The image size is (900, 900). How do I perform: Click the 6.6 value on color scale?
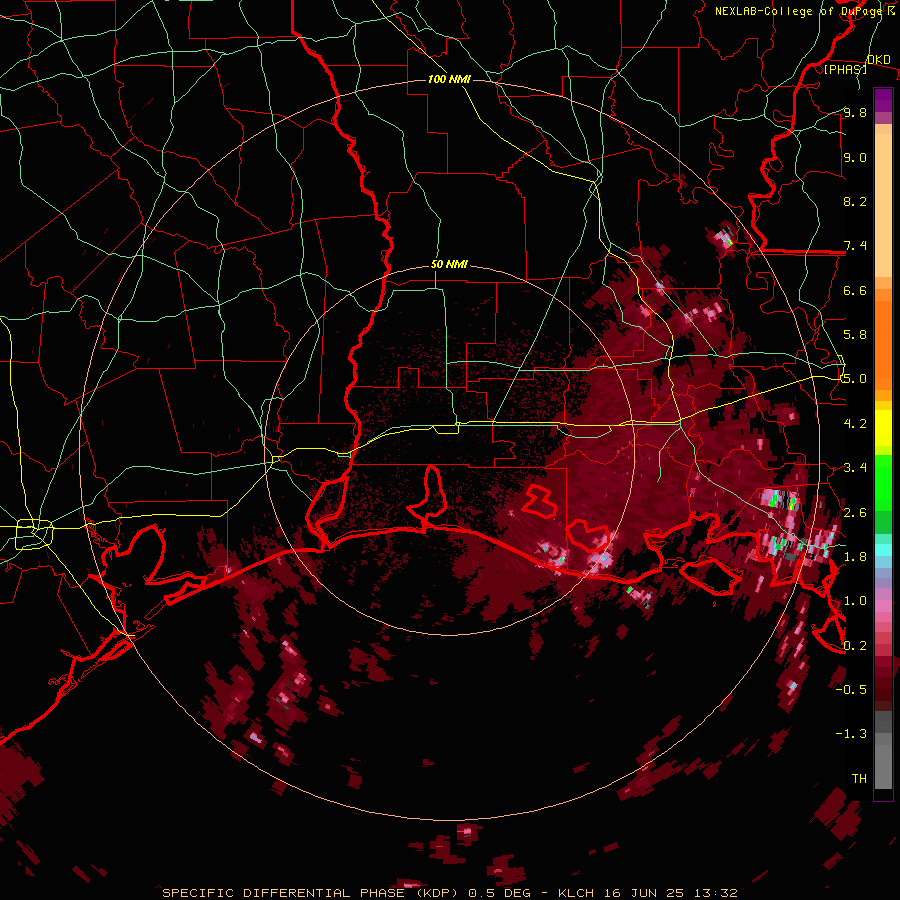pos(855,290)
